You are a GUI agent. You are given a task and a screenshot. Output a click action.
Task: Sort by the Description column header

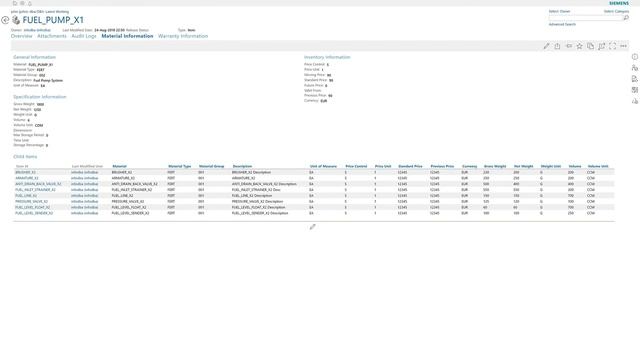pos(242,167)
